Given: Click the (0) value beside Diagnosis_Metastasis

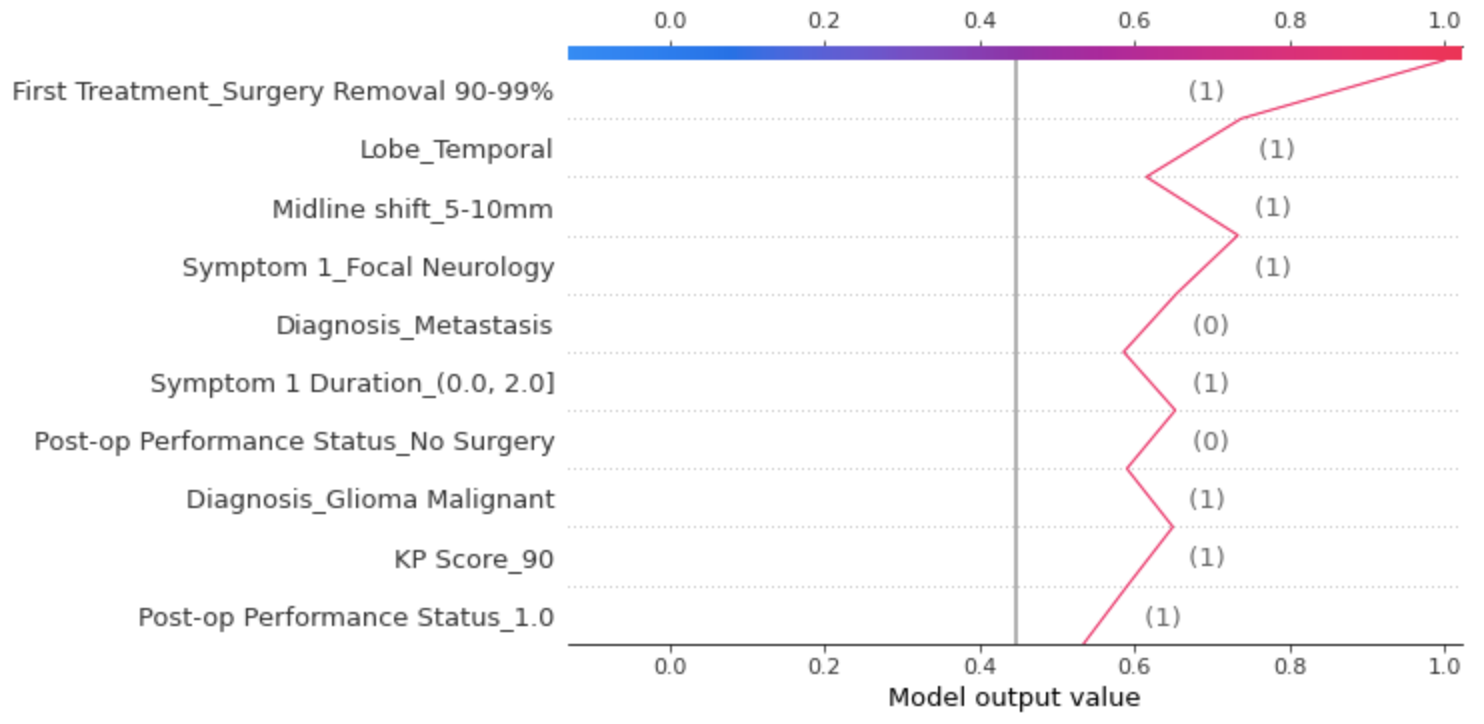Looking at the screenshot, I should coord(1210,325).
